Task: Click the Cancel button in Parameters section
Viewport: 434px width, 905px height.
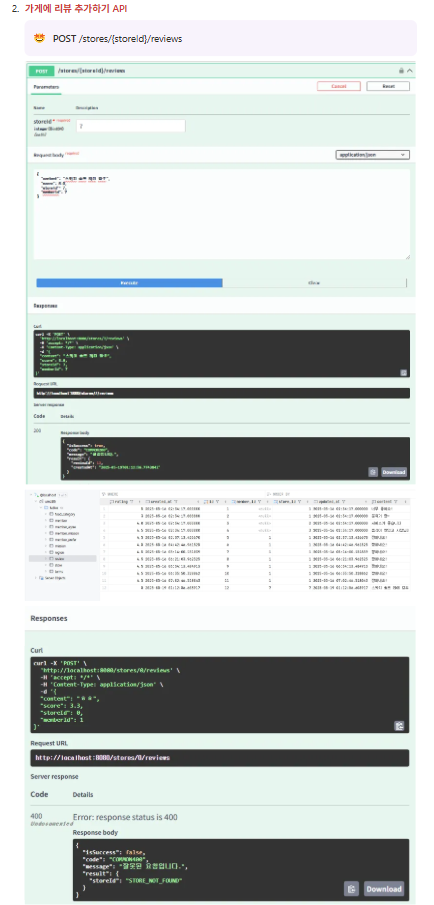Action: [x=338, y=86]
